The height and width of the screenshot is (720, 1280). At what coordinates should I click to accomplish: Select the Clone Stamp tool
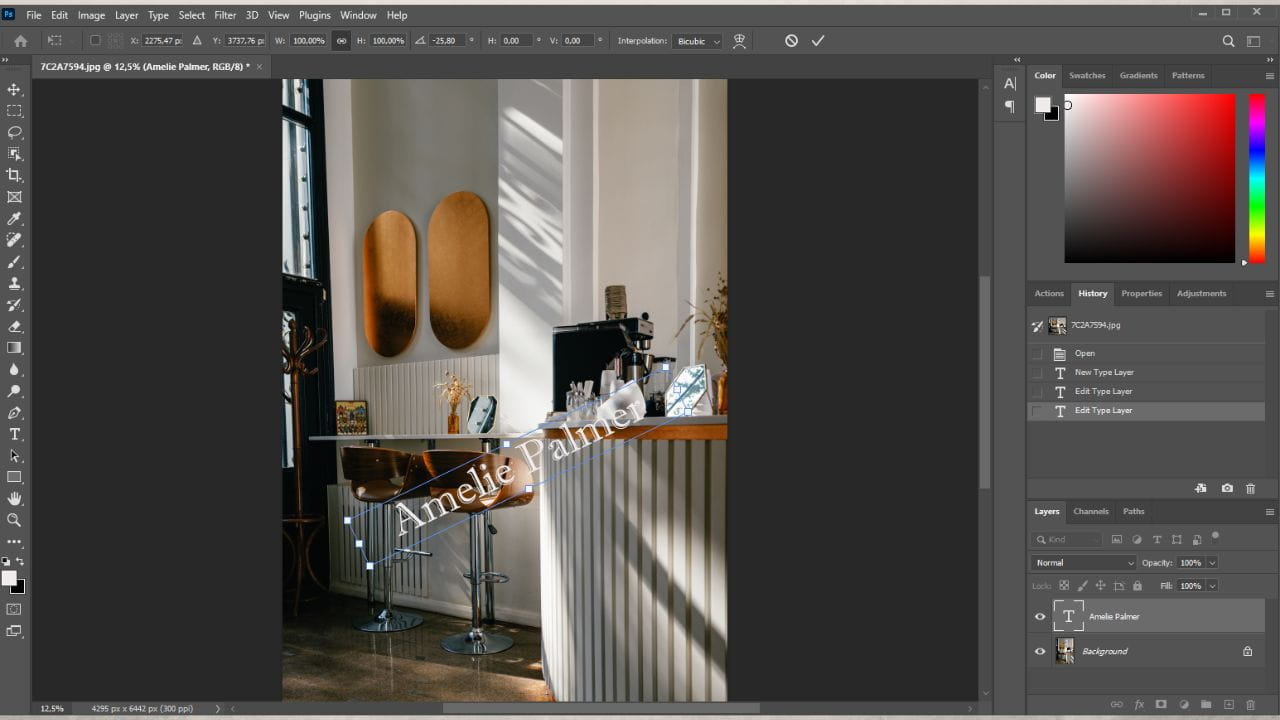[15, 283]
